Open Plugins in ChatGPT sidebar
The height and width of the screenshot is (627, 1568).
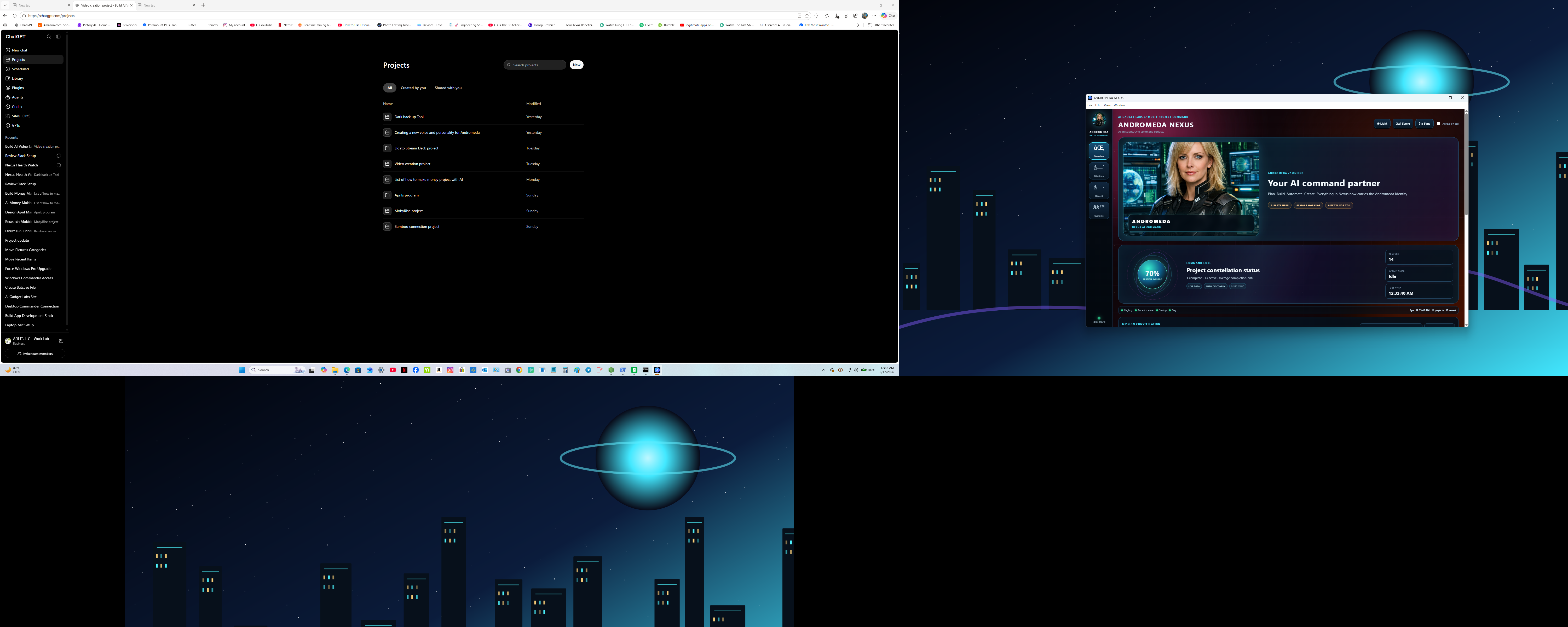click(33, 88)
